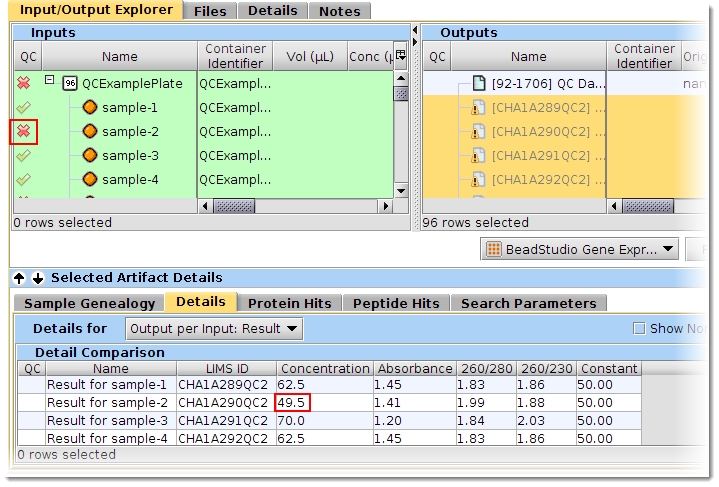
Task: Click the left collapse arrow on the panel divider
Action: pyautogui.click(x=415, y=30)
